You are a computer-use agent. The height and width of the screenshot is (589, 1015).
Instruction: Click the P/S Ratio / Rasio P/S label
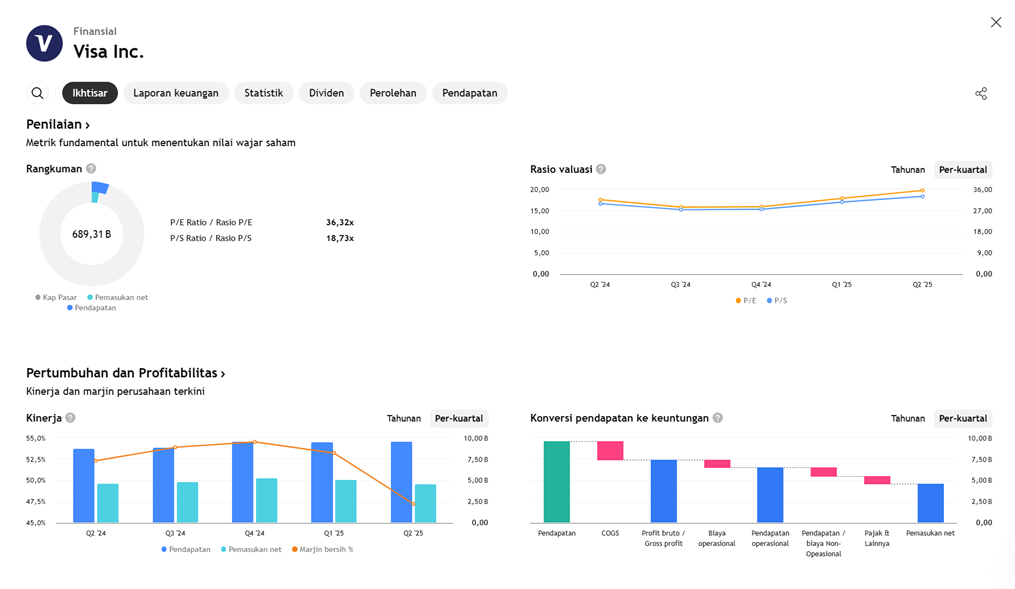click(211, 238)
